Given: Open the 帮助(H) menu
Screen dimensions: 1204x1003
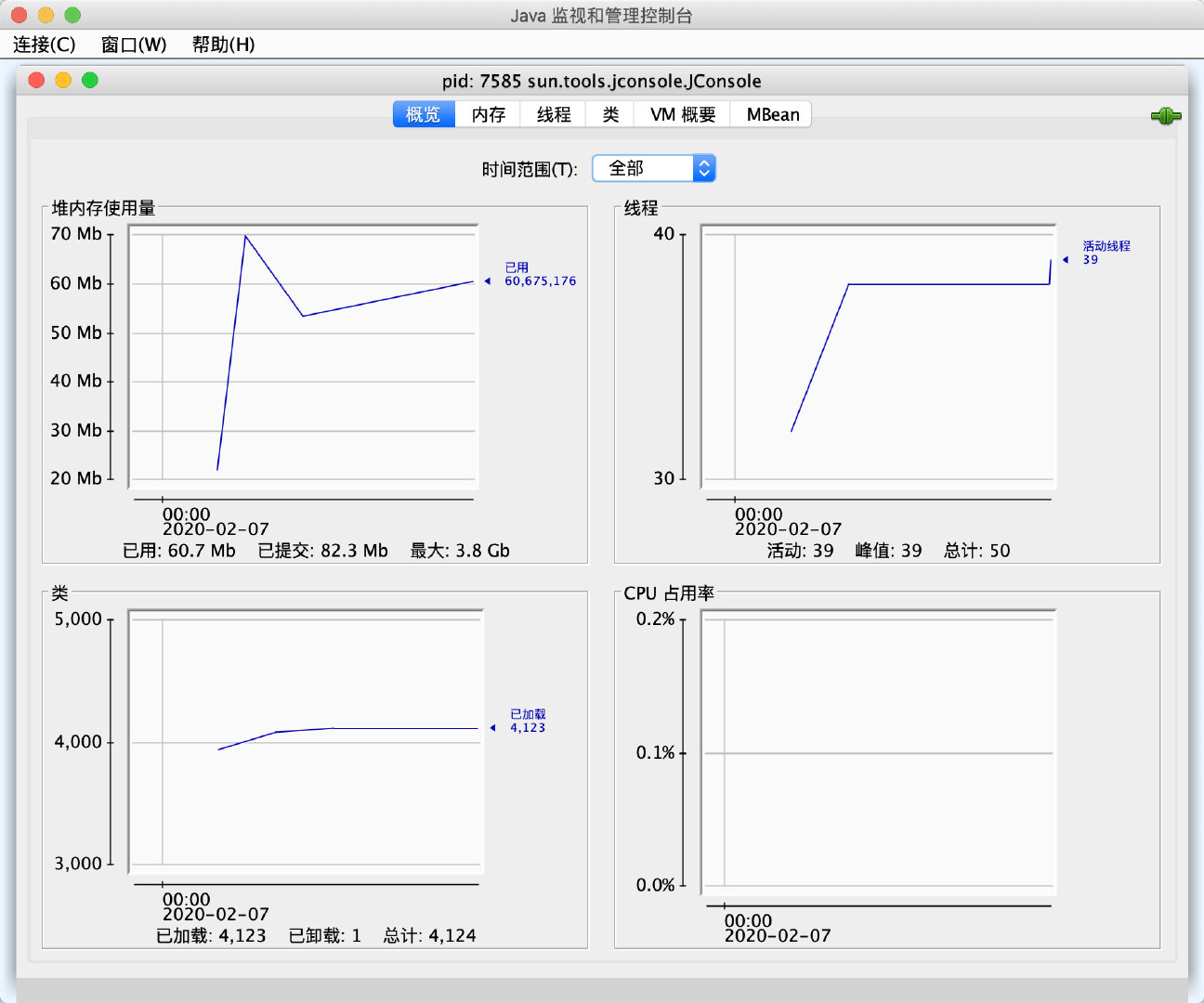Looking at the screenshot, I should click(x=223, y=45).
